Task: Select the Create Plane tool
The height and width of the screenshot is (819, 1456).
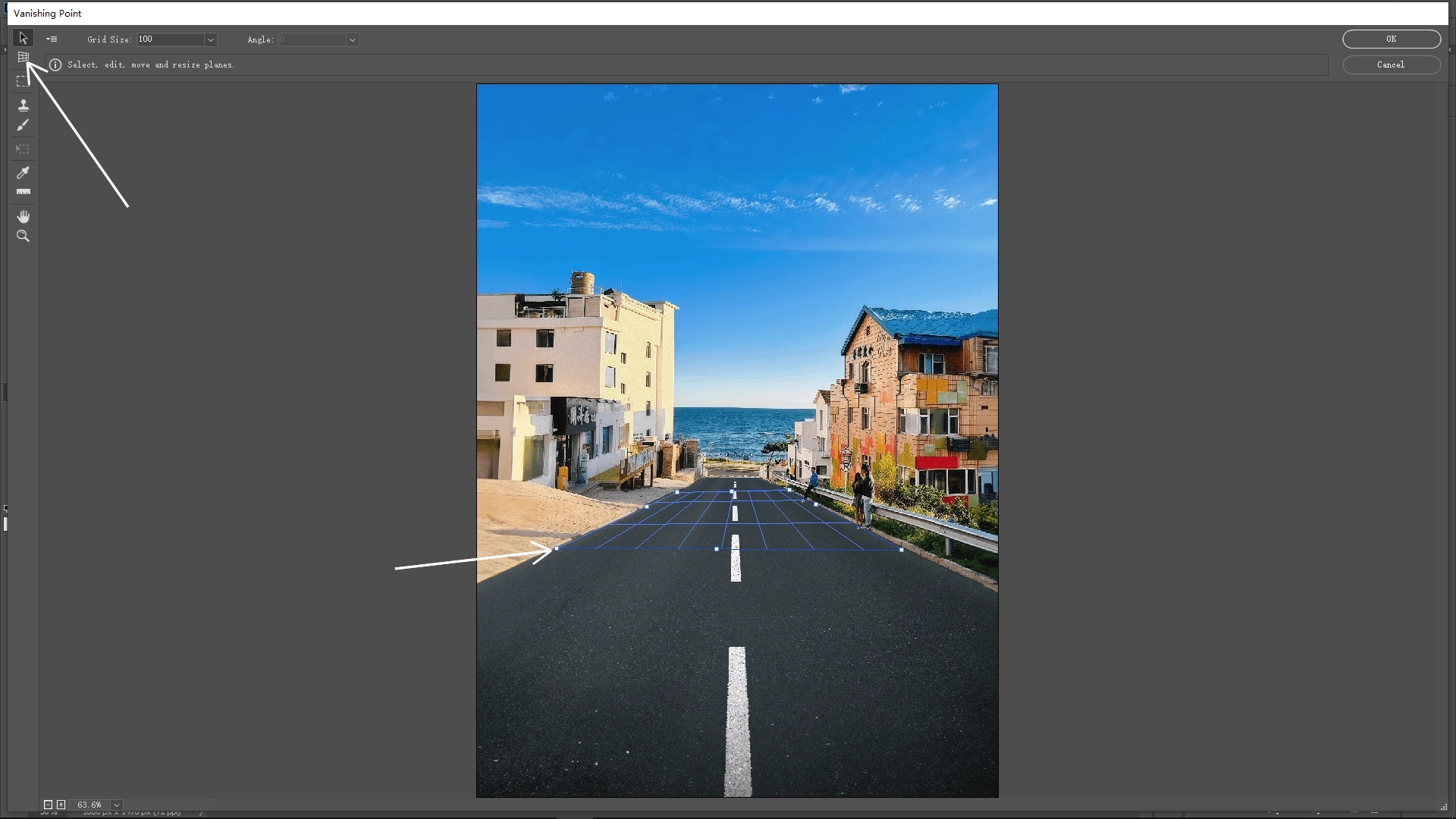Action: tap(24, 57)
